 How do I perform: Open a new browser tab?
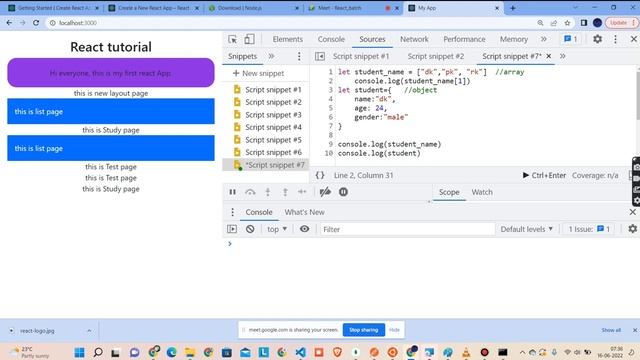[x=513, y=8]
